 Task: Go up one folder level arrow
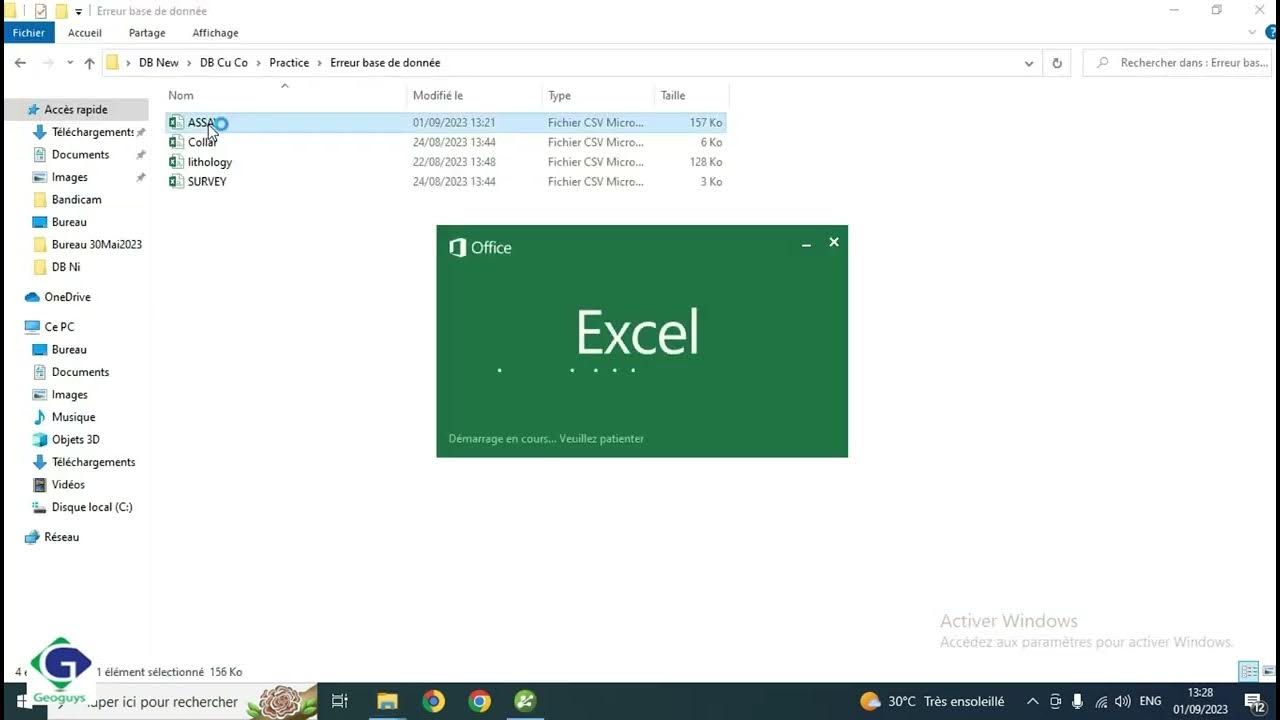[89, 63]
